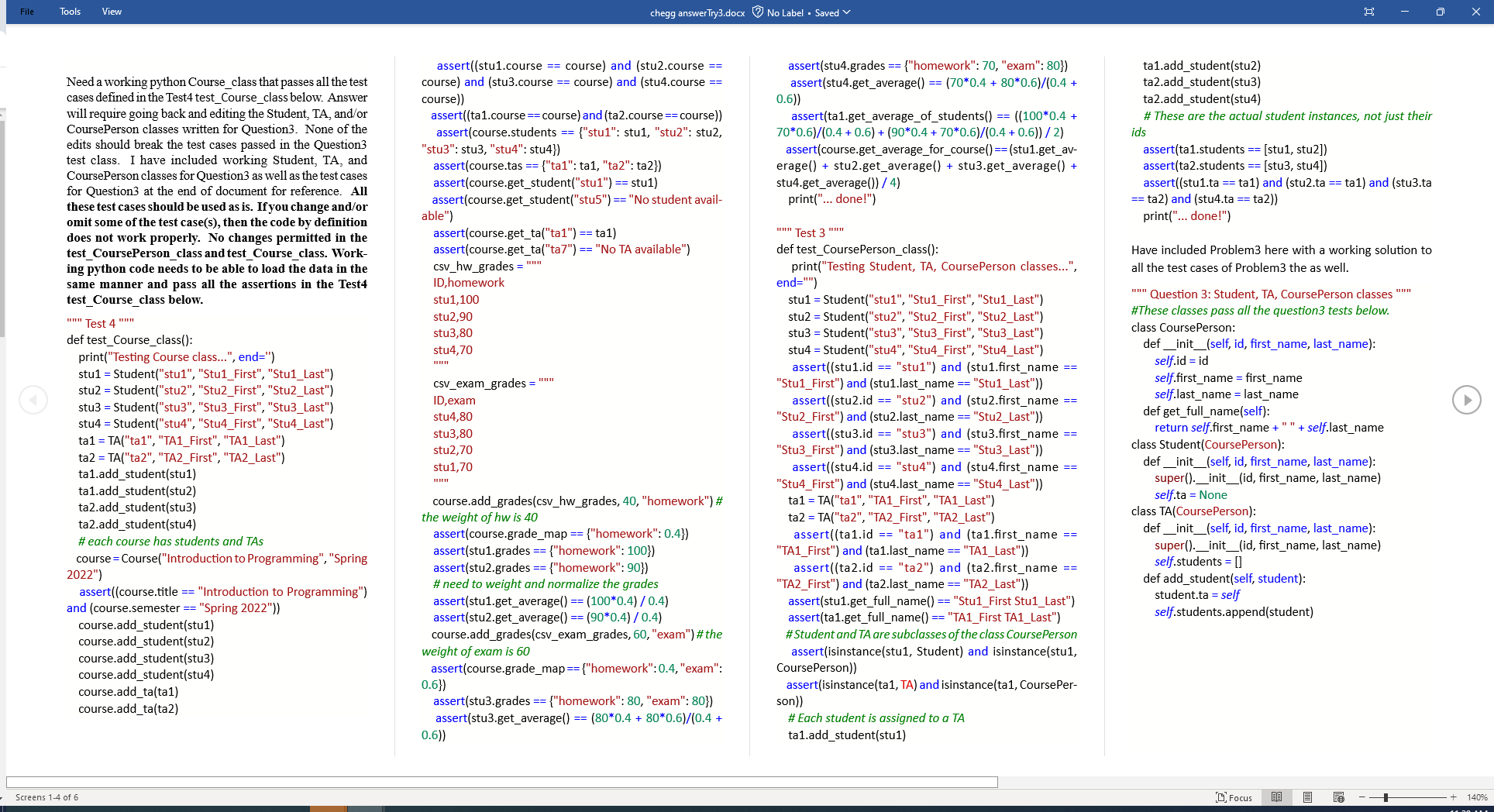Image resolution: width=1494 pixels, height=812 pixels.
Task: Toggle full-screen mode from the title bar
Action: 1368,12
